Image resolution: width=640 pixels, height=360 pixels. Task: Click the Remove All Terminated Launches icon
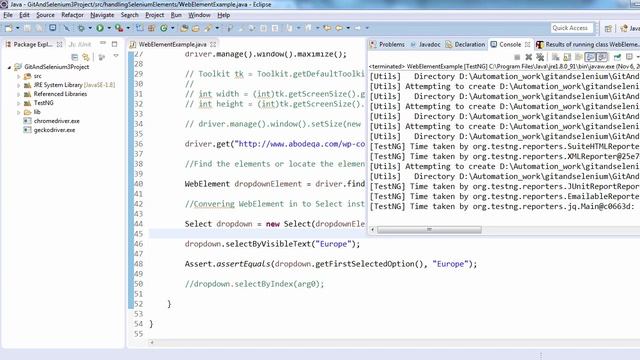coord(540,57)
